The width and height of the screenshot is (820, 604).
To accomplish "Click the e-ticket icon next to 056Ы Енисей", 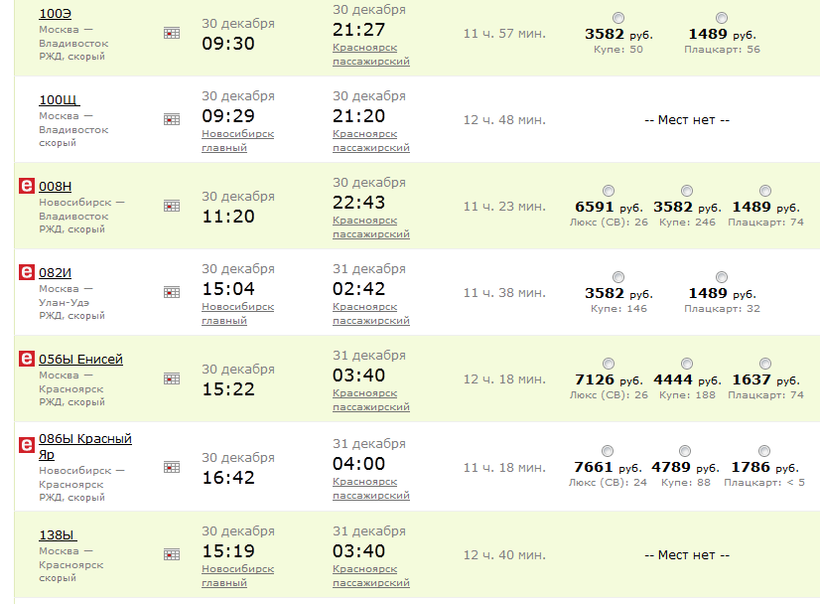I will [x=27, y=359].
